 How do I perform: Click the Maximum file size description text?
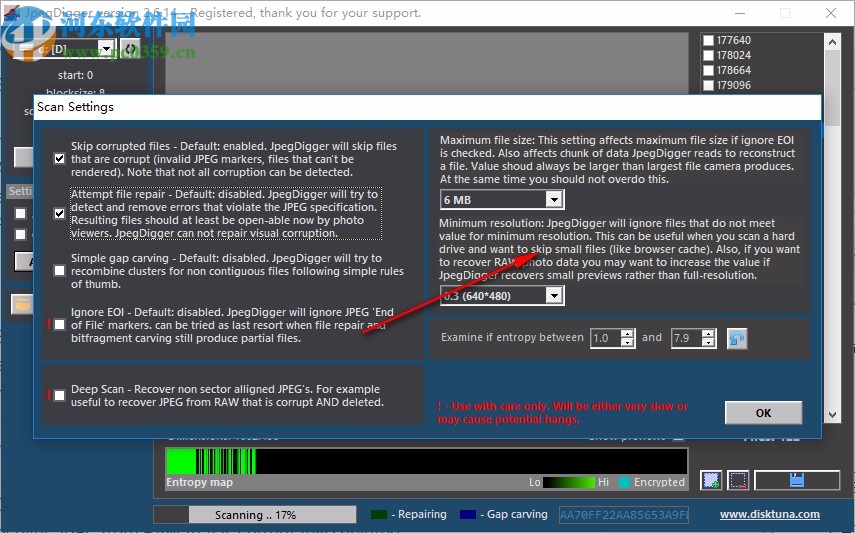617,160
